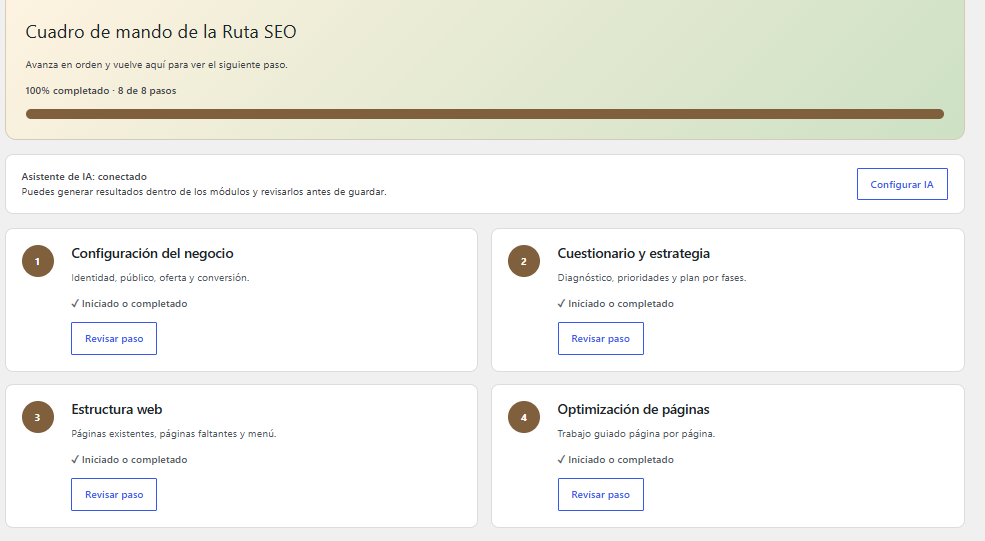Click the SEO route progress bar
985x541 pixels.
(485, 114)
